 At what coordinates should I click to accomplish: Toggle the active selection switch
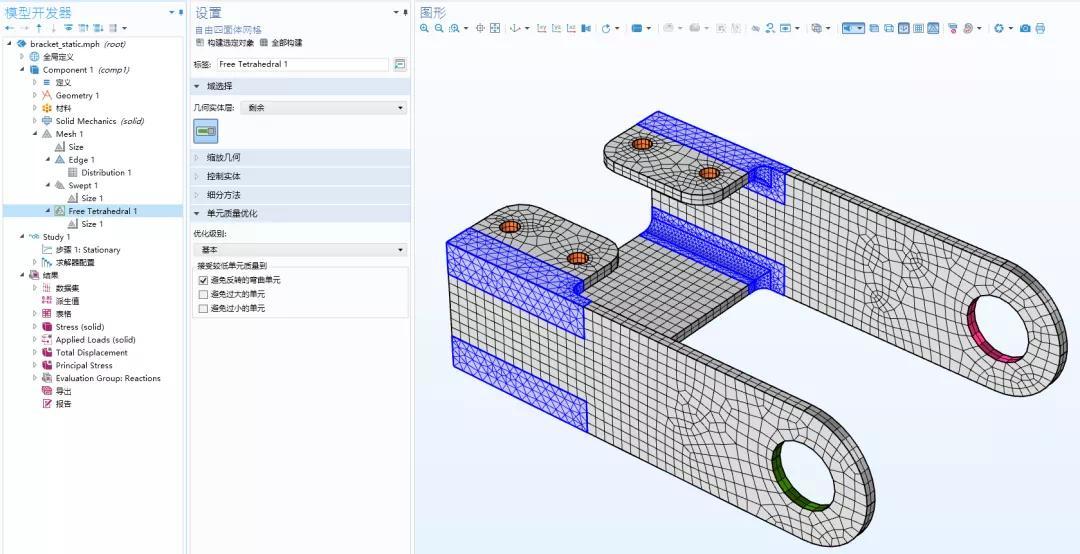pos(205,131)
